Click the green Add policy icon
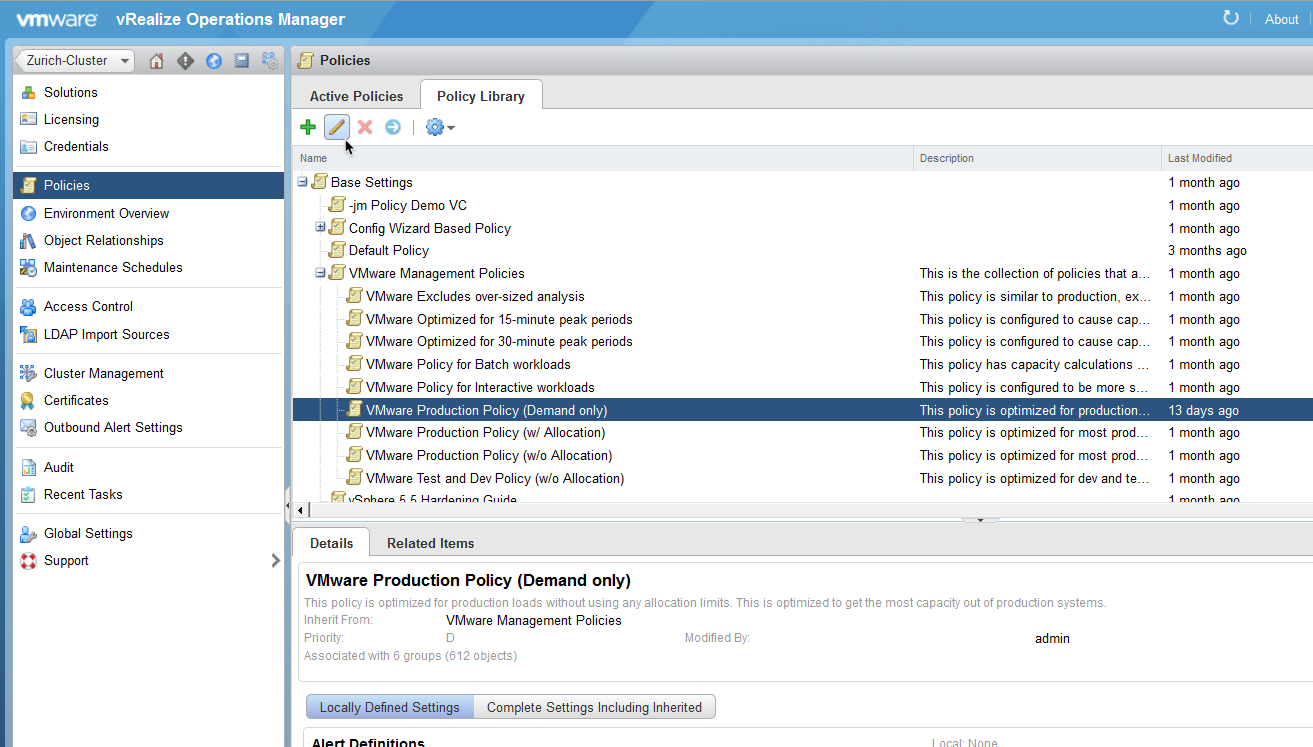The width and height of the screenshot is (1313, 747). (308, 127)
